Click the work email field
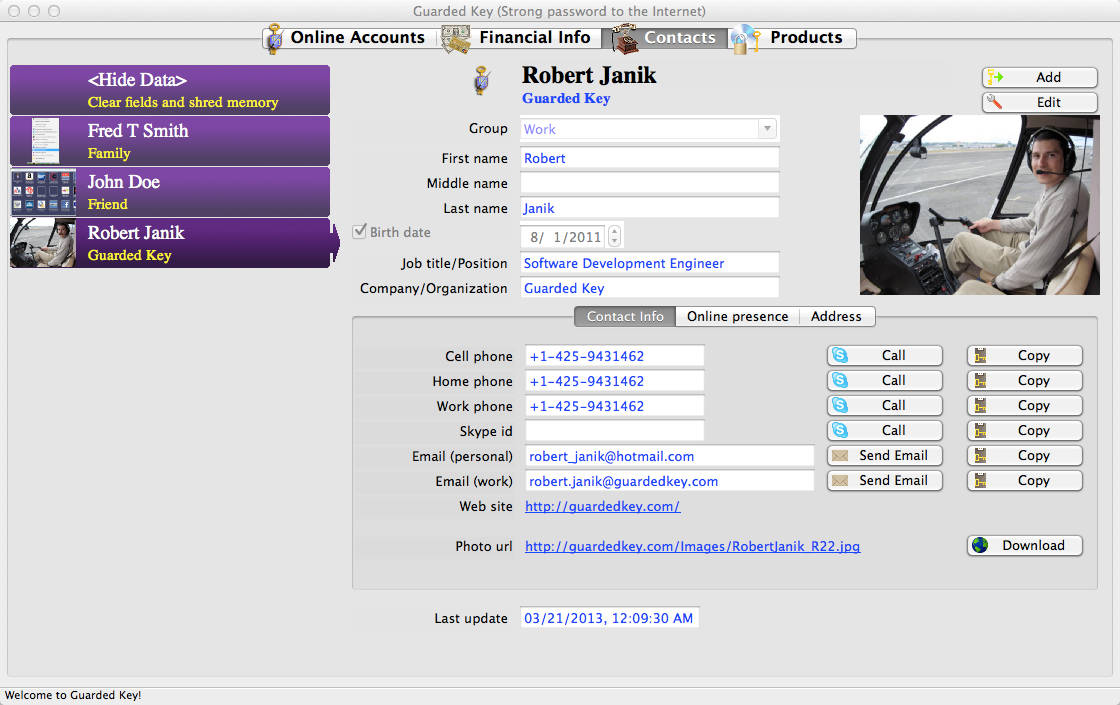The image size is (1120, 705). pyautogui.click(x=669, y=481)
